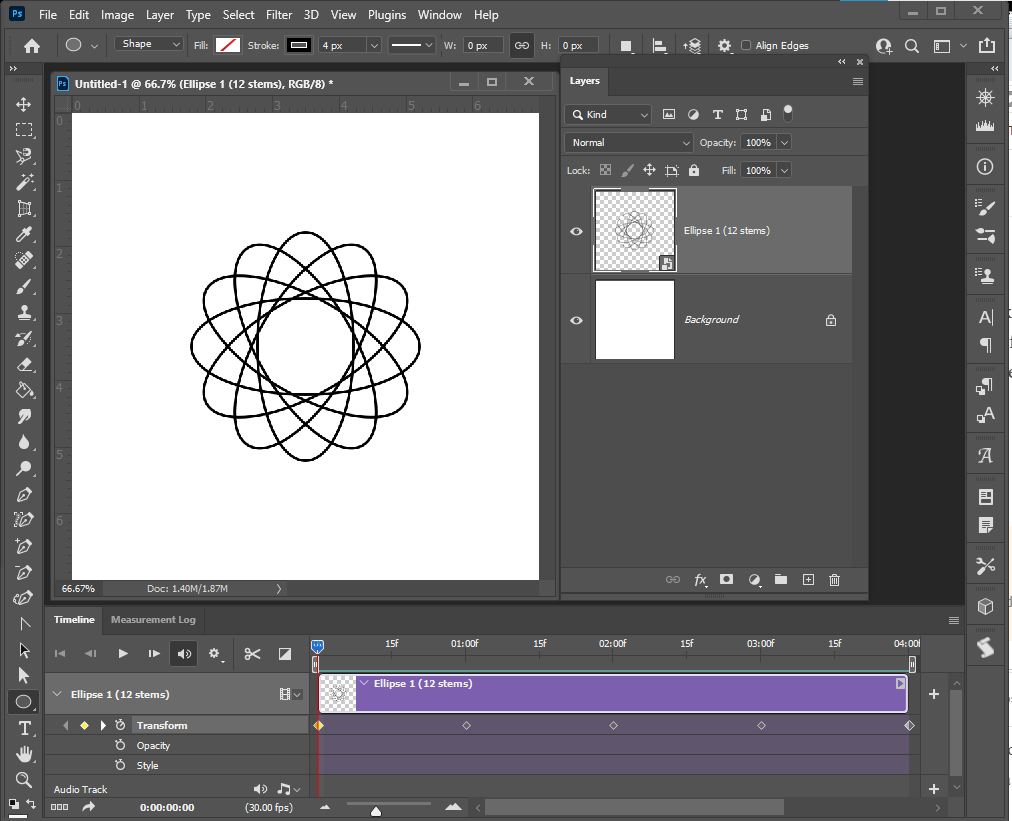This screenshot has height=821, width=1012.
Task: Add a layer style with the fx button
Action: (x=700, y=580)
